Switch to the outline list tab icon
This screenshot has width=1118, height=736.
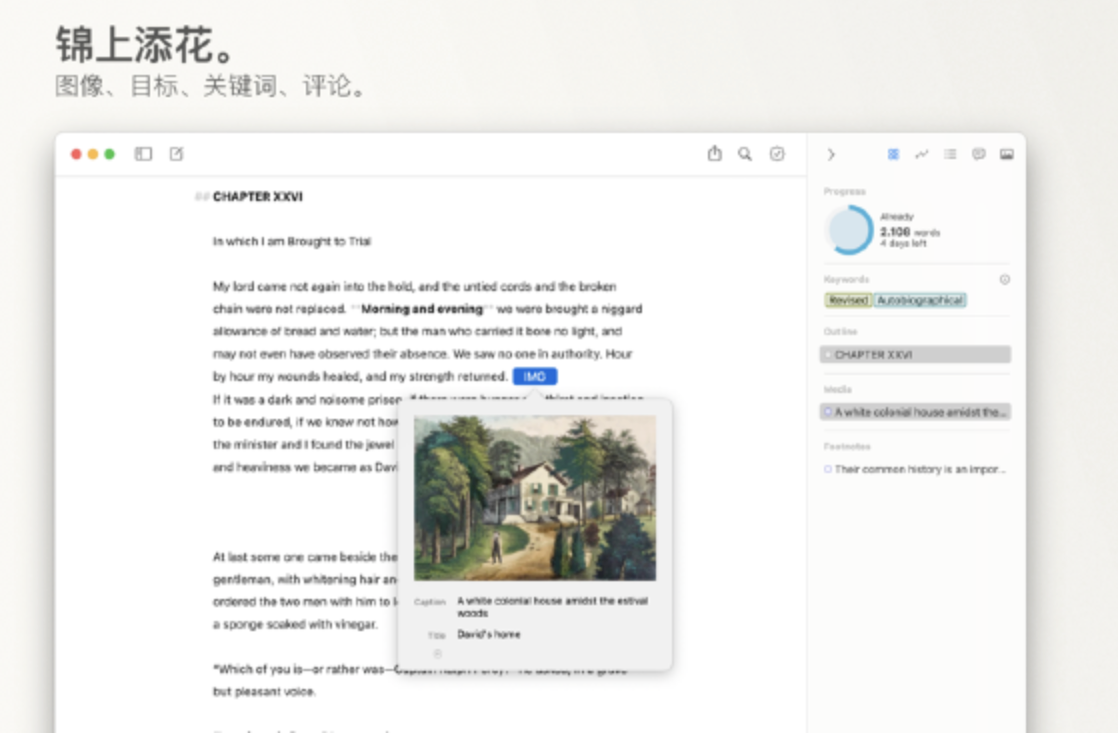coord(950,154)
